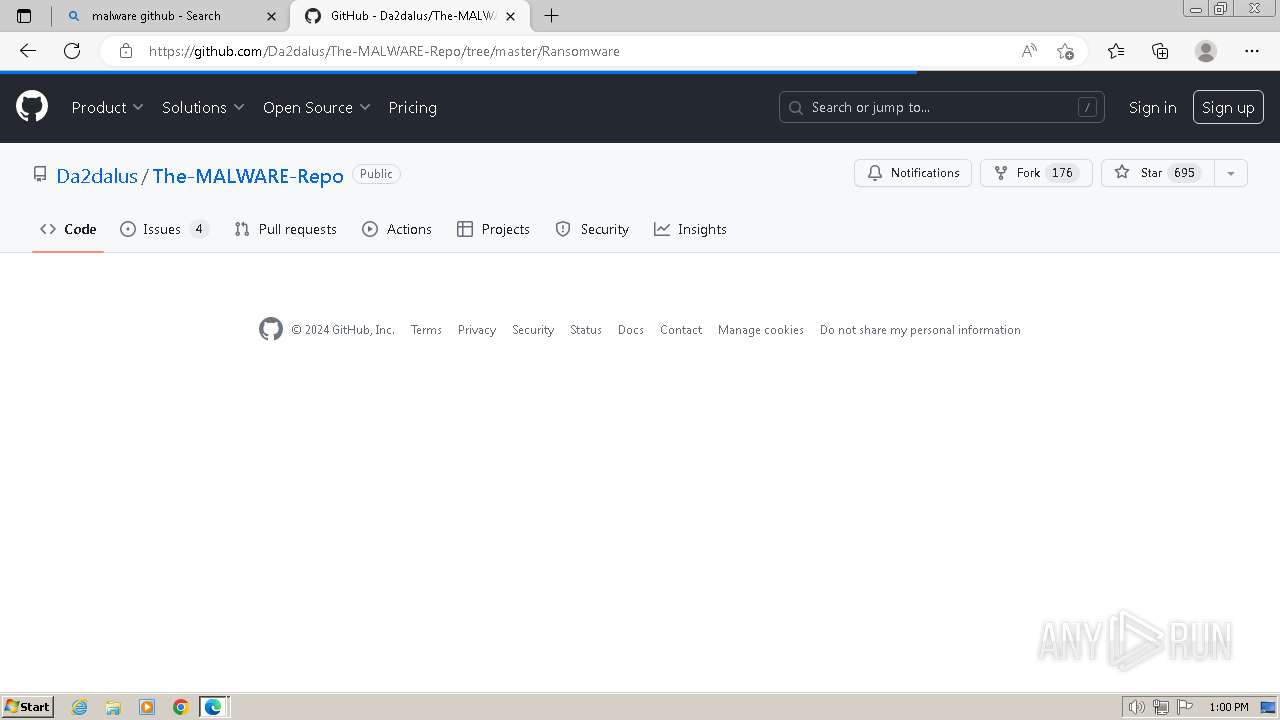The height and width of the screenshot is (720, 1280).
Task: Open the Star list dropdown arrow
Action: click(x=1231, y=173)
